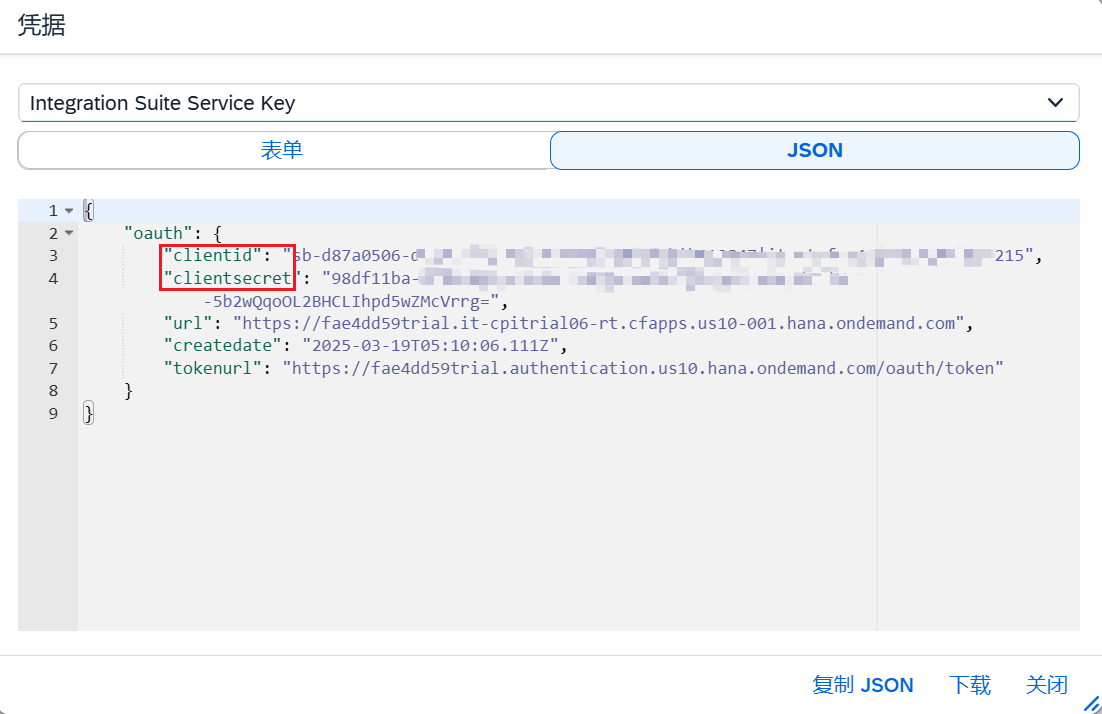The image size is (1102, 714).
Task: Click line number 9 in the gutter
Action: (53, 413)
